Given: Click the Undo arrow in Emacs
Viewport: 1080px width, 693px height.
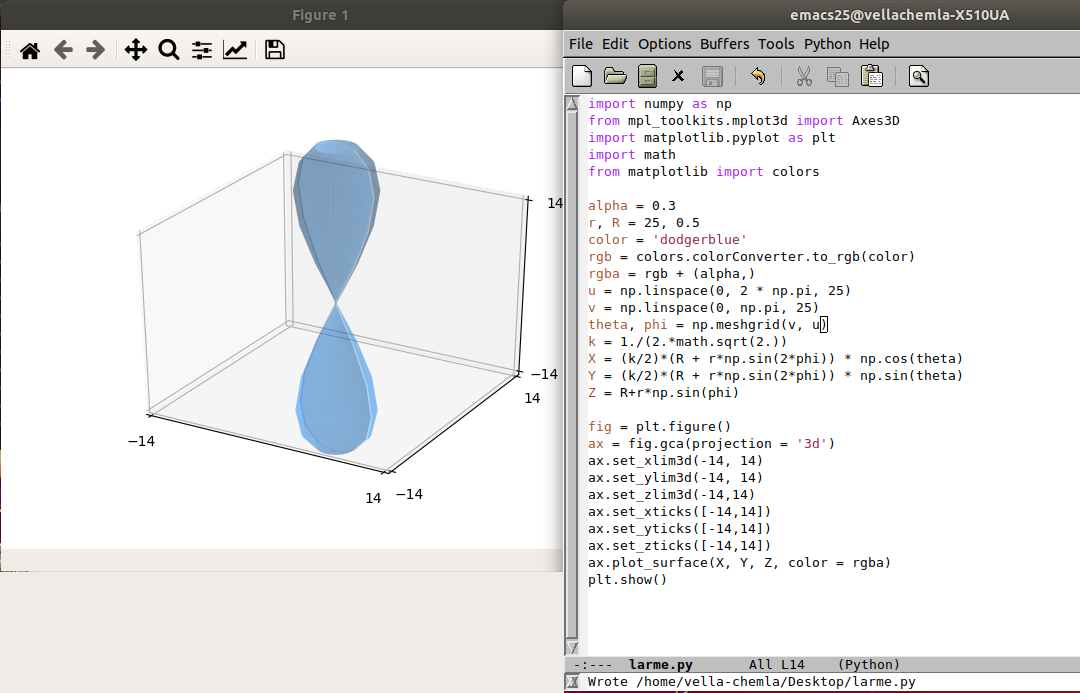Looking at the screenshot, I should 757,76.
